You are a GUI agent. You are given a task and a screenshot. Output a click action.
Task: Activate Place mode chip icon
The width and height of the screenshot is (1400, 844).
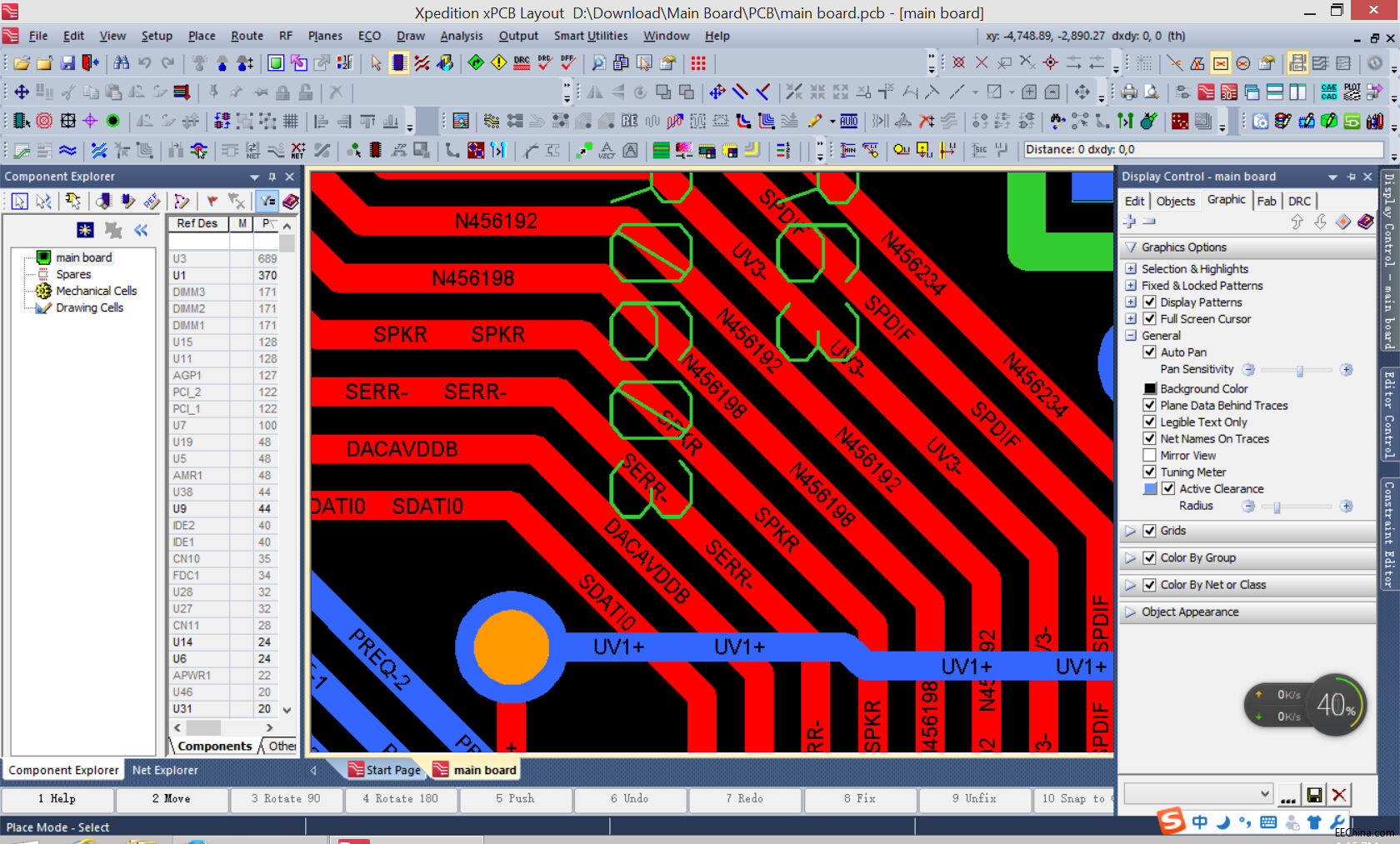(x=398, y=63)
